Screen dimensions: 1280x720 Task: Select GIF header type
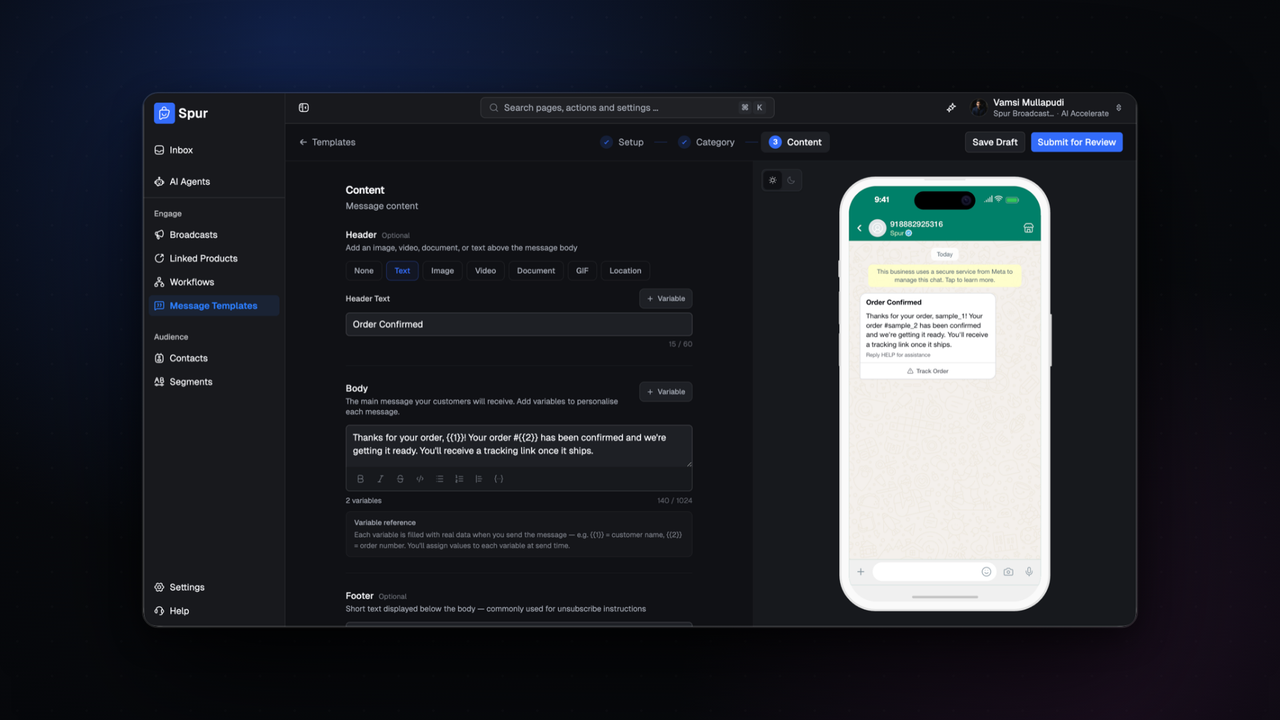click(582, 271)
